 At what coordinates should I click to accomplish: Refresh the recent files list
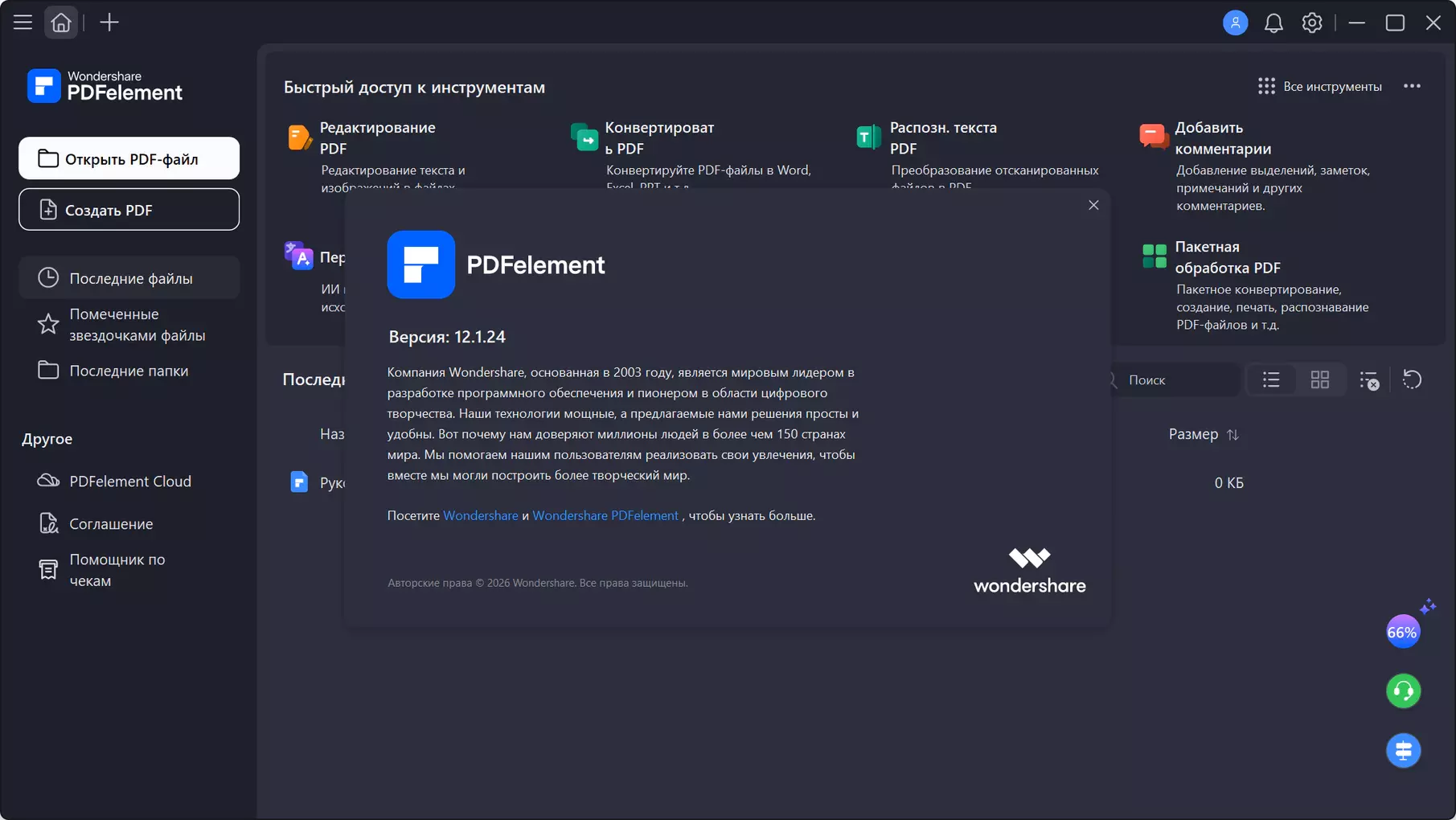1412,379
